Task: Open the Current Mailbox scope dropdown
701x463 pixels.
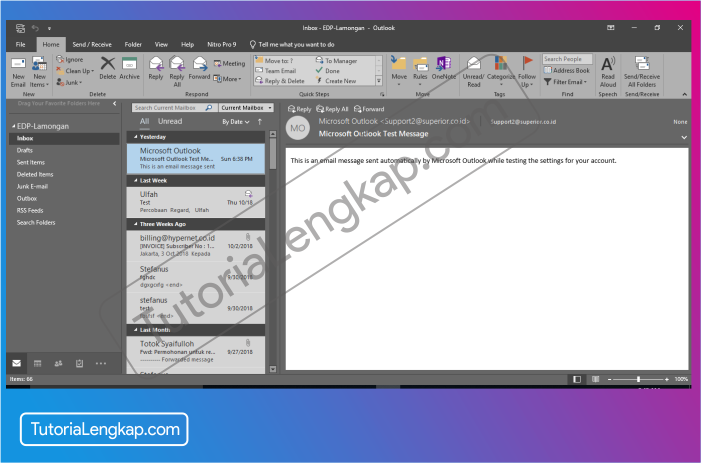Action: (246, 108)
